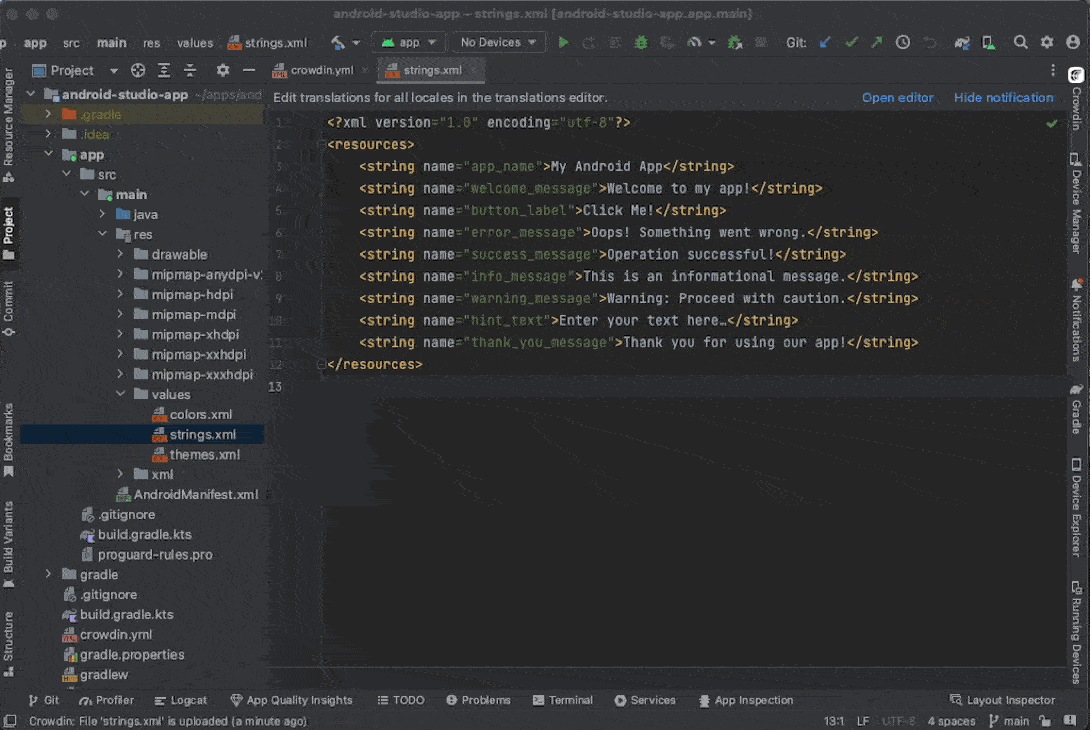The height and width of the screenshot is (730, 1090).
Task: Select colors.xml in the project tree
Action: (200, 415)
